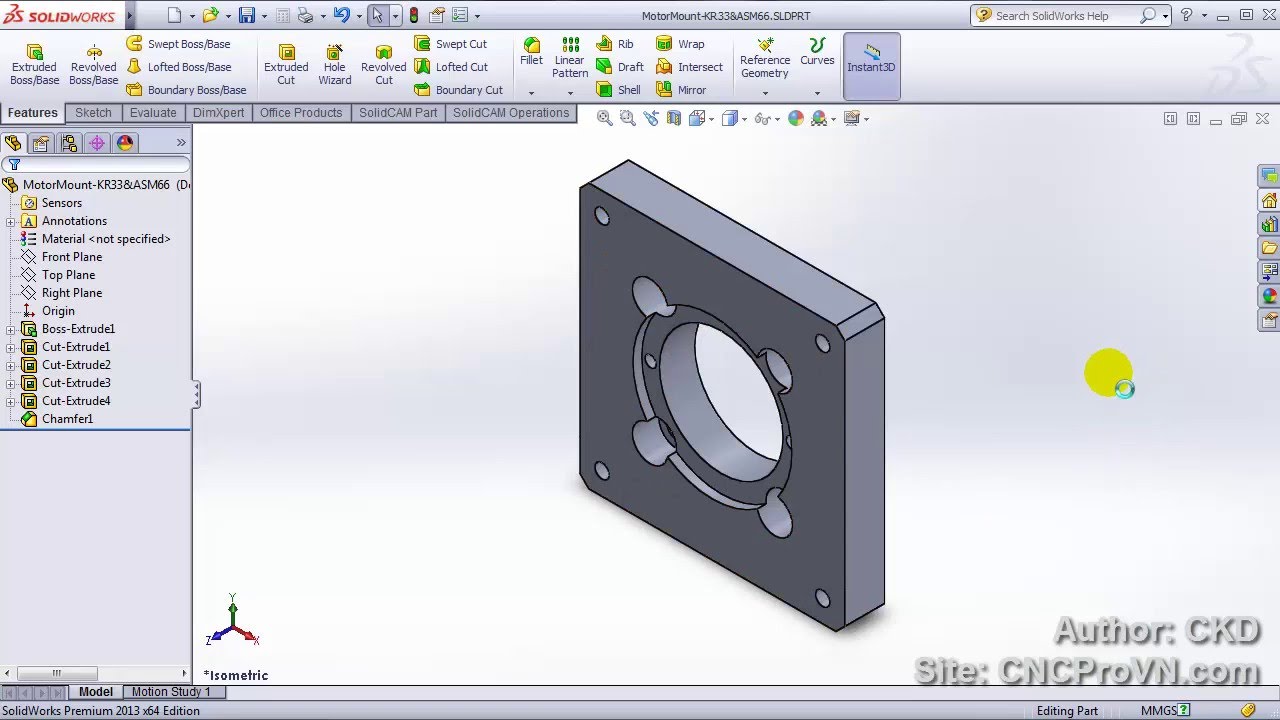Select the Intersect tool
The height and width of the screenshot is (720, 1280).
(689, 67)
